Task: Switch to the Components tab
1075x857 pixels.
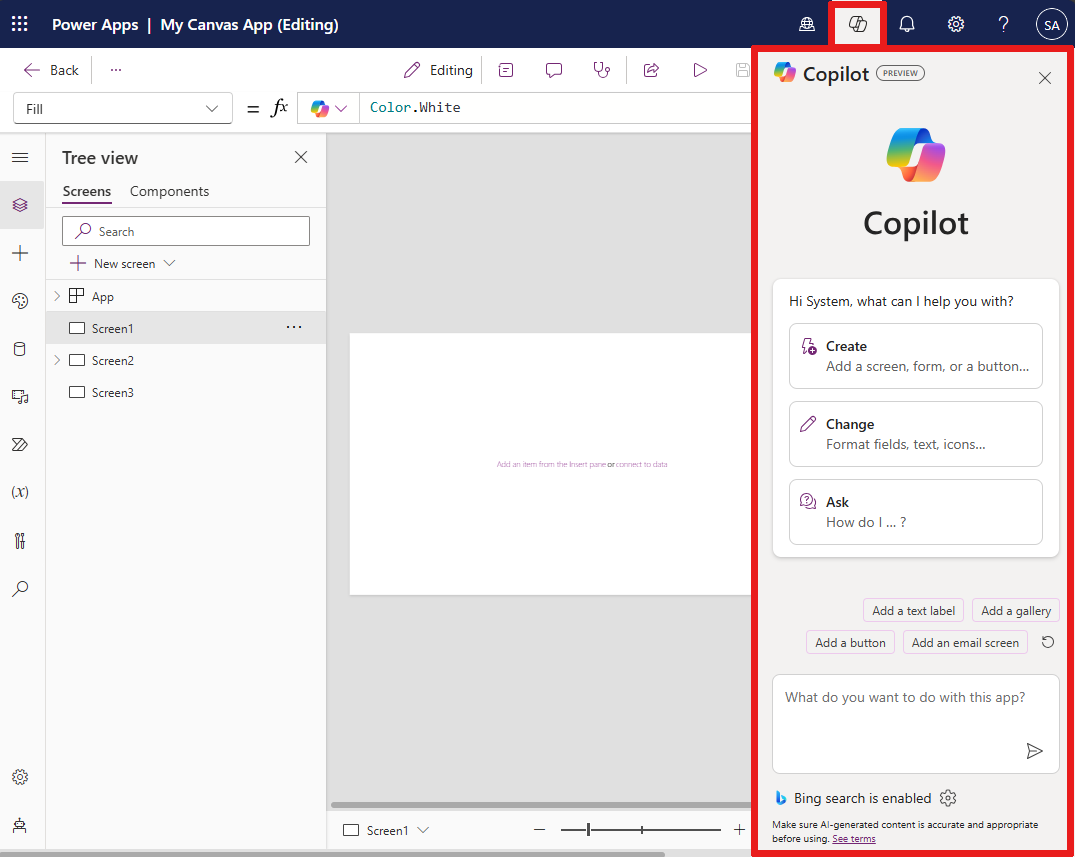Action: click(x=169, y=191)
